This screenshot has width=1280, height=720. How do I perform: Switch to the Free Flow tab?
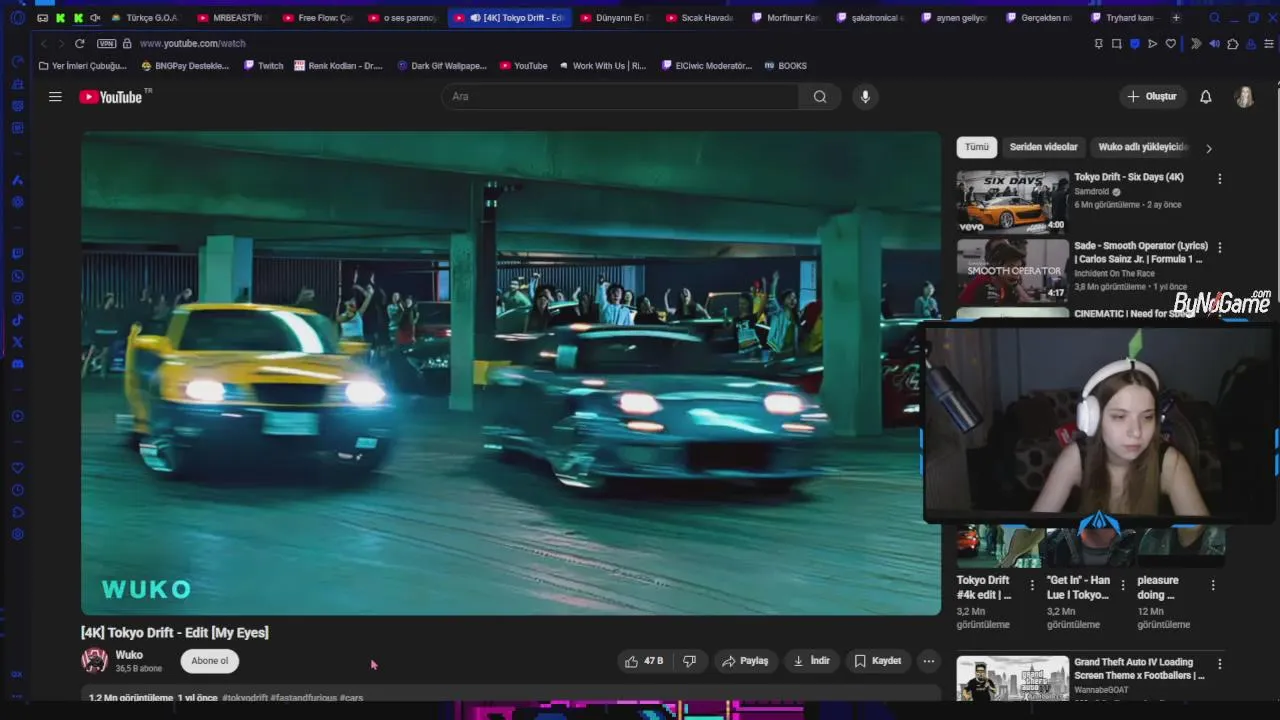click(x=318, y=18)
